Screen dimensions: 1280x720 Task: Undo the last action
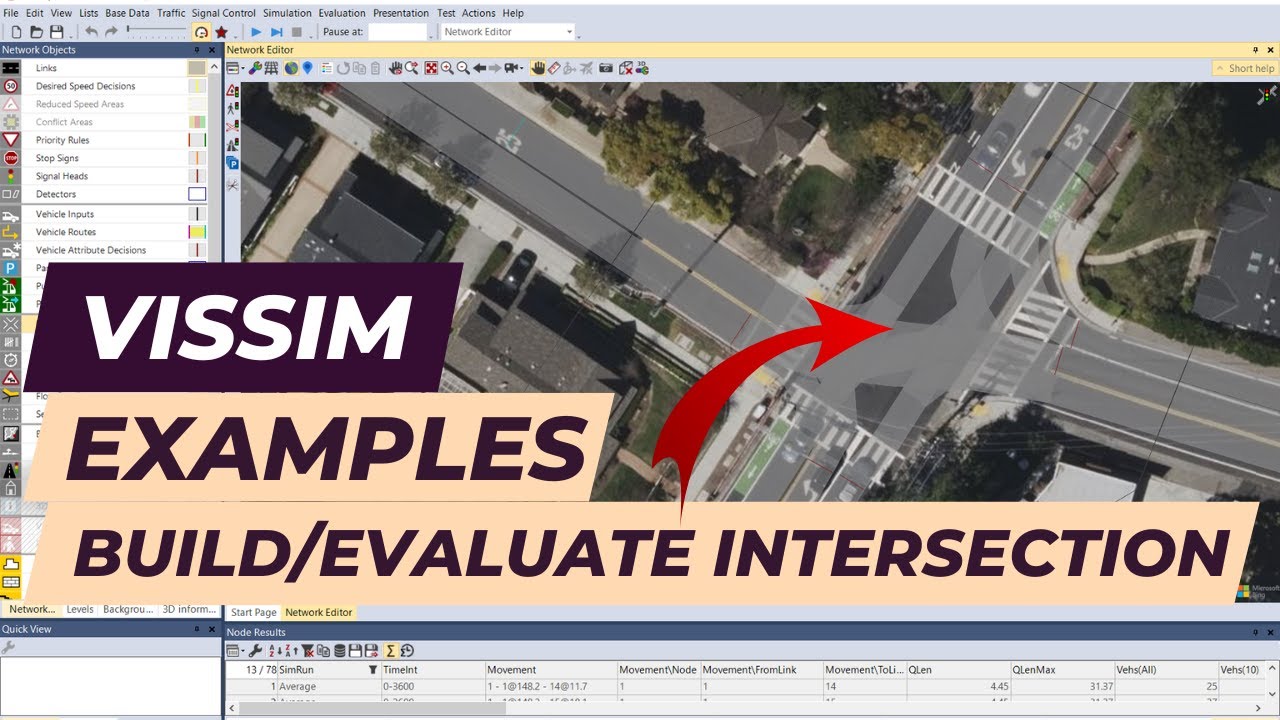[x=92, y=32]
